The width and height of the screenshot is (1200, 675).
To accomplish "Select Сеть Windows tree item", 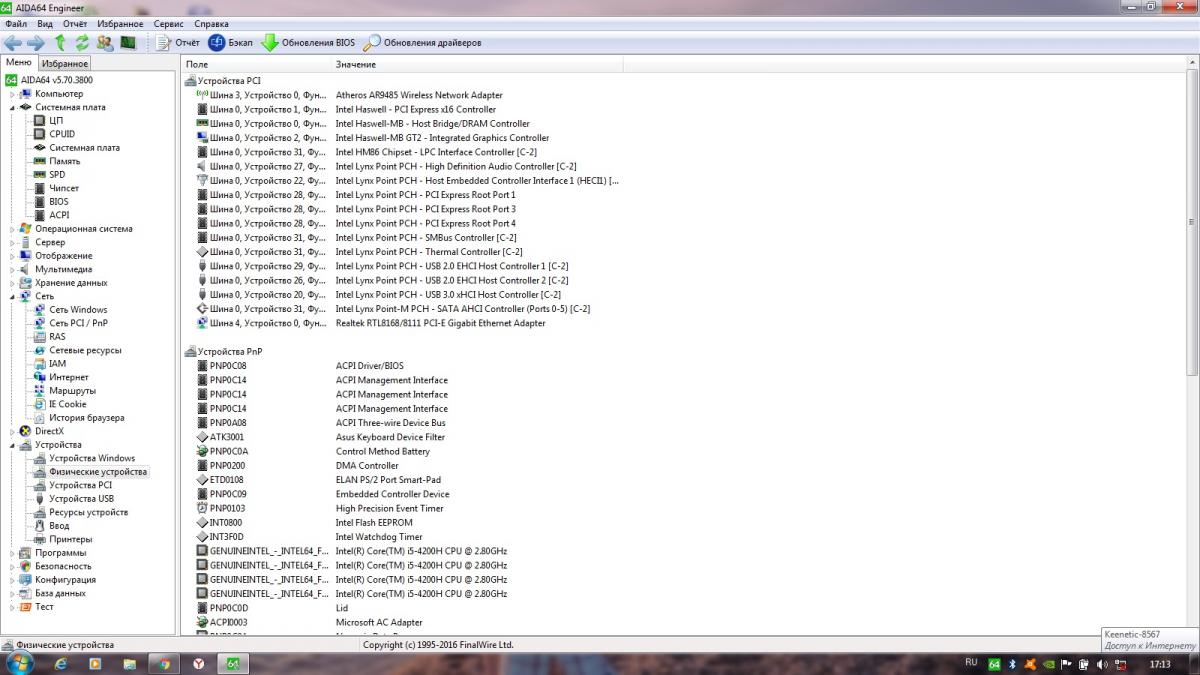I will [x=78, y=310].
